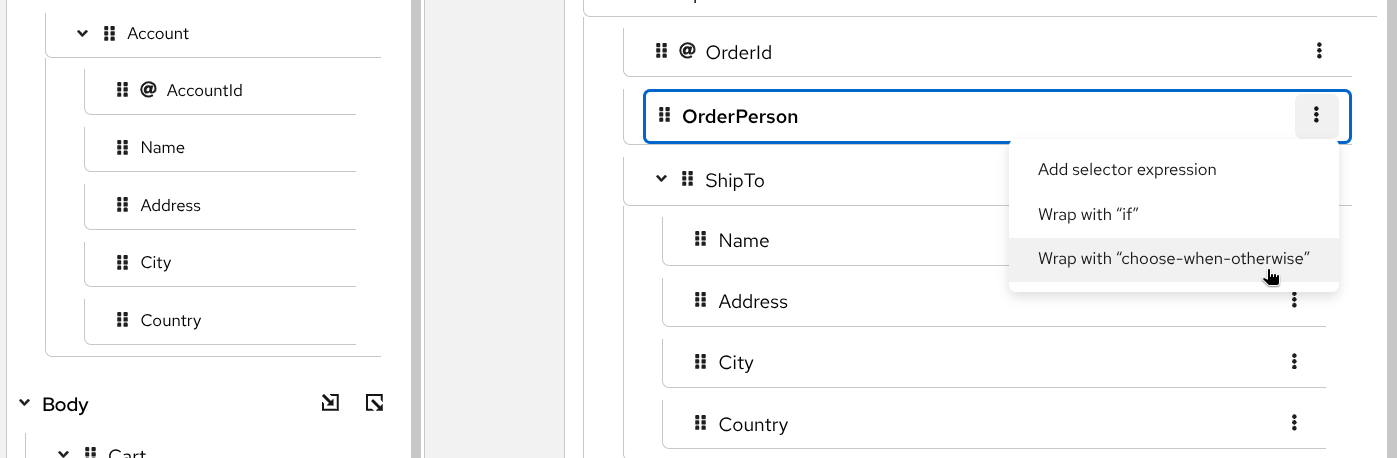1397x458 pixels.
Task: Select the OrderId attribute in target
Action: pyautogui.click(x=738, y=52)
